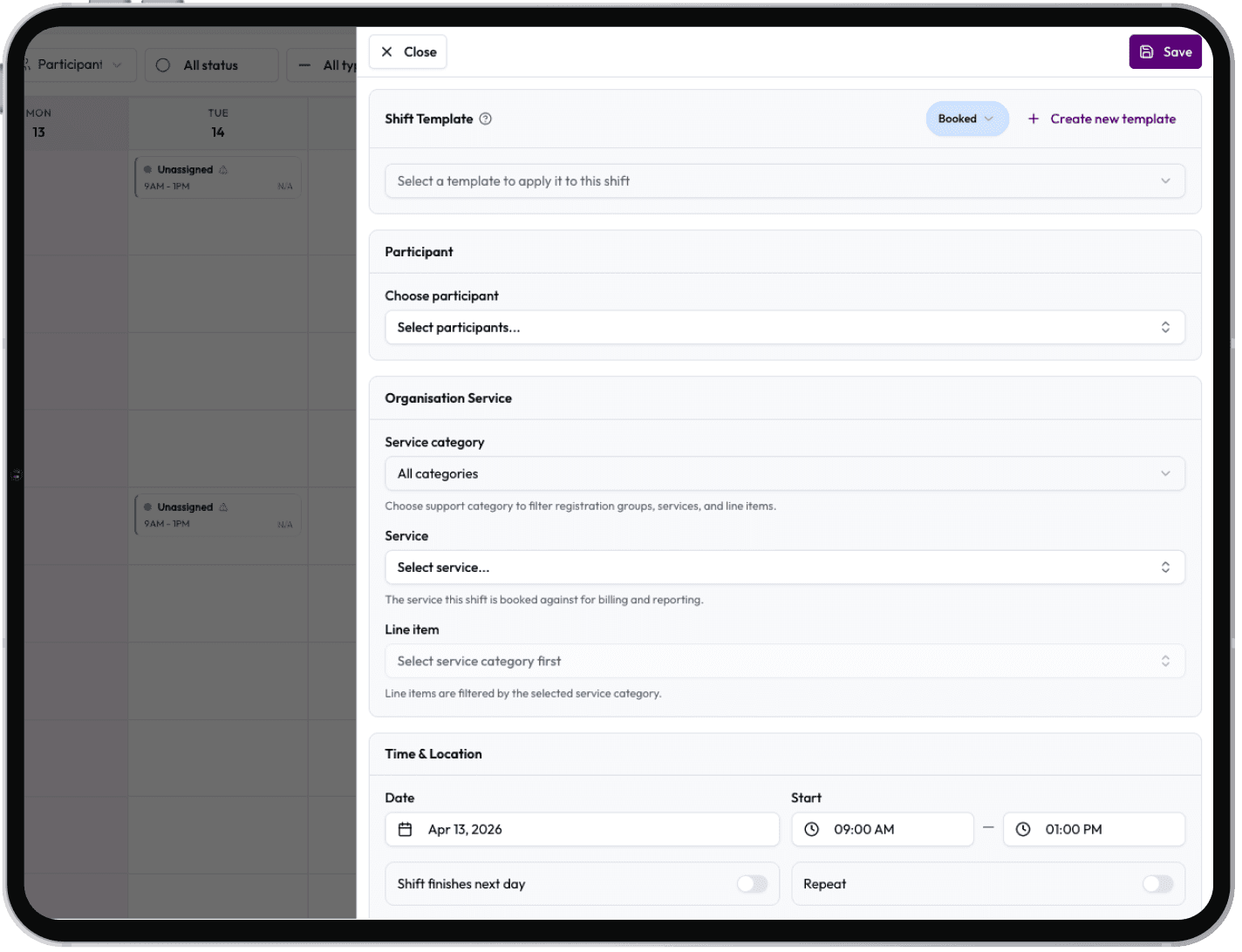The height and width of the screenshot is (952, 1242).
Task: Click the calendar icon in the Date field
Action: coord(406,830)
